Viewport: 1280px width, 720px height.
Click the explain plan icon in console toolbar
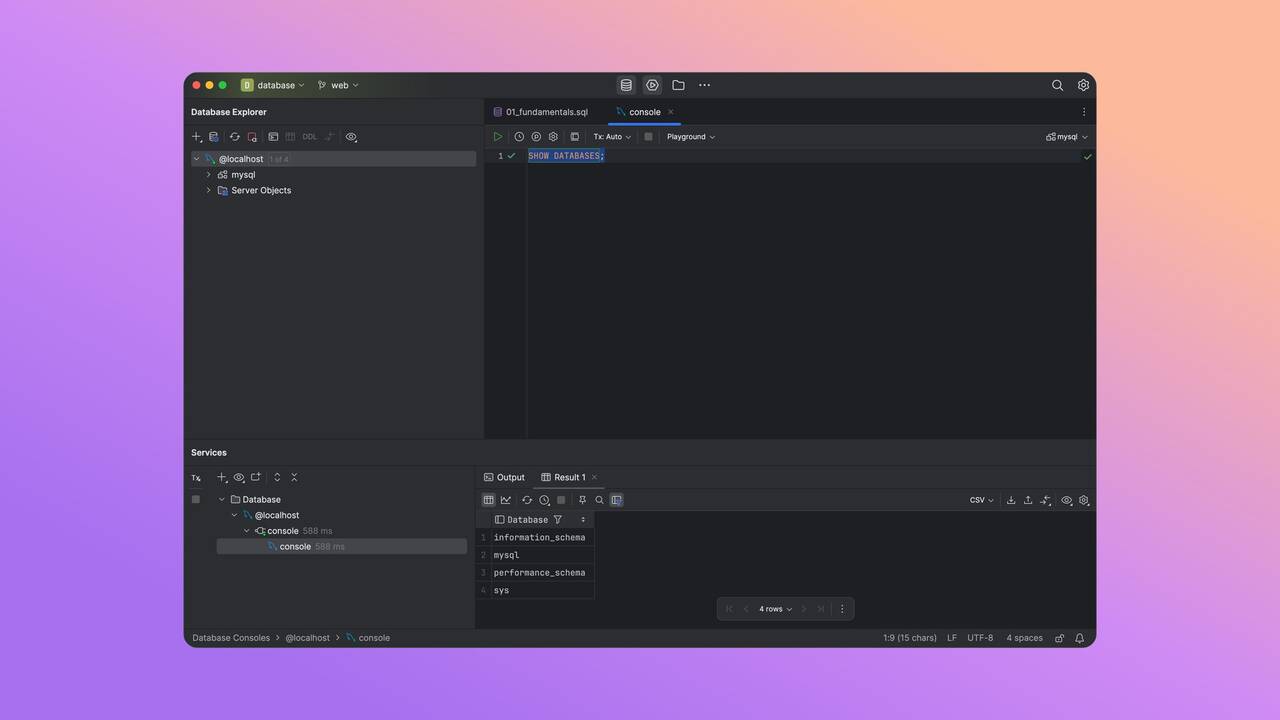click(536, 137)
